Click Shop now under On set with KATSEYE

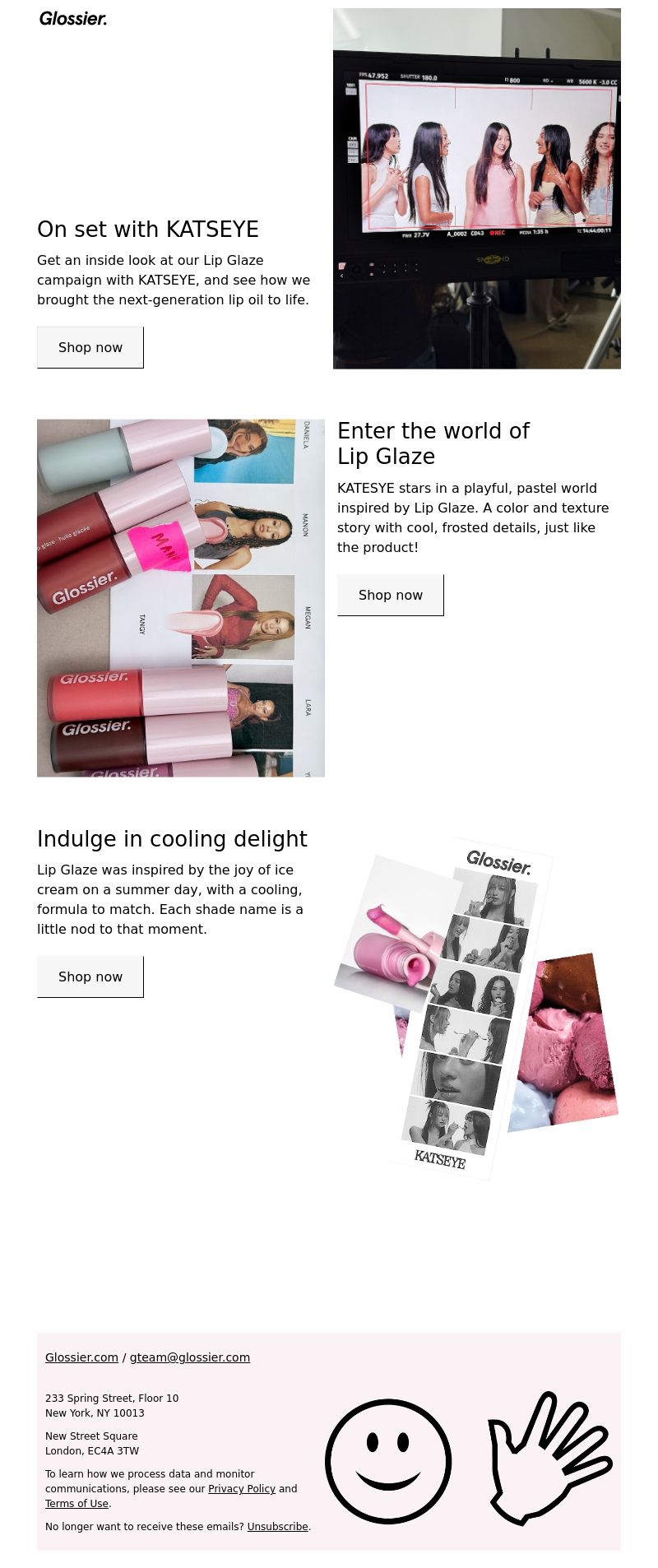pyautogui.click(x=90, y=347)
